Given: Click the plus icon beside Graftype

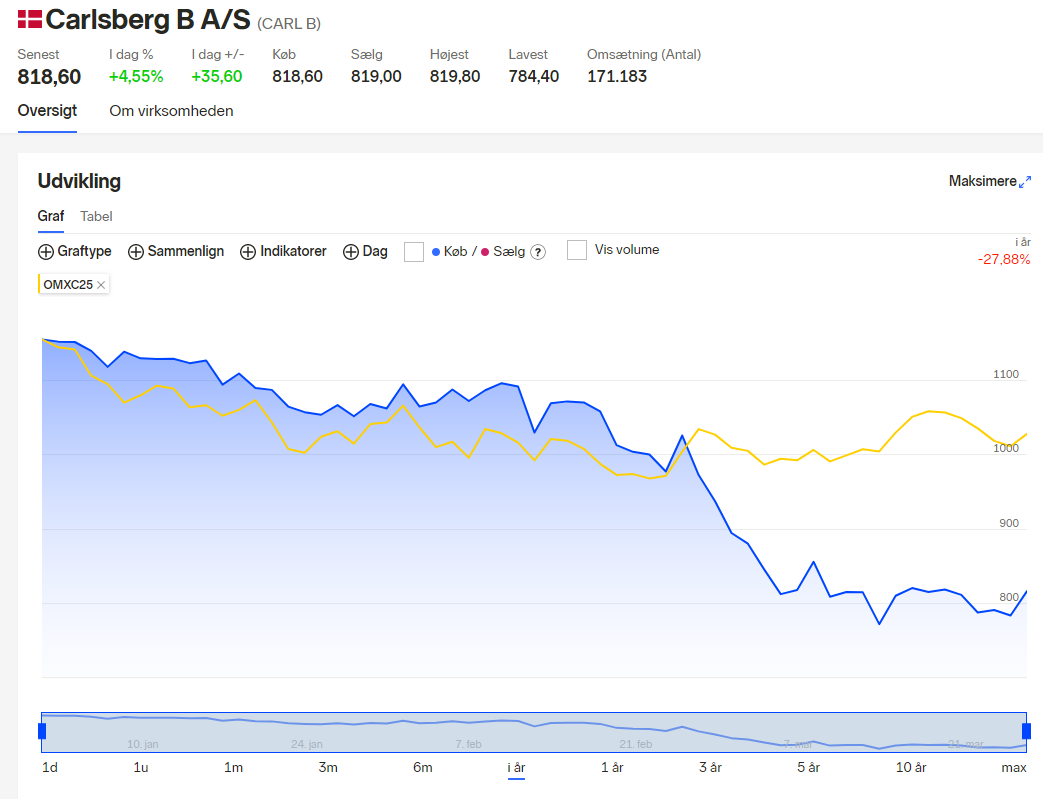Looking at the screenshot, I should point(46,252).
